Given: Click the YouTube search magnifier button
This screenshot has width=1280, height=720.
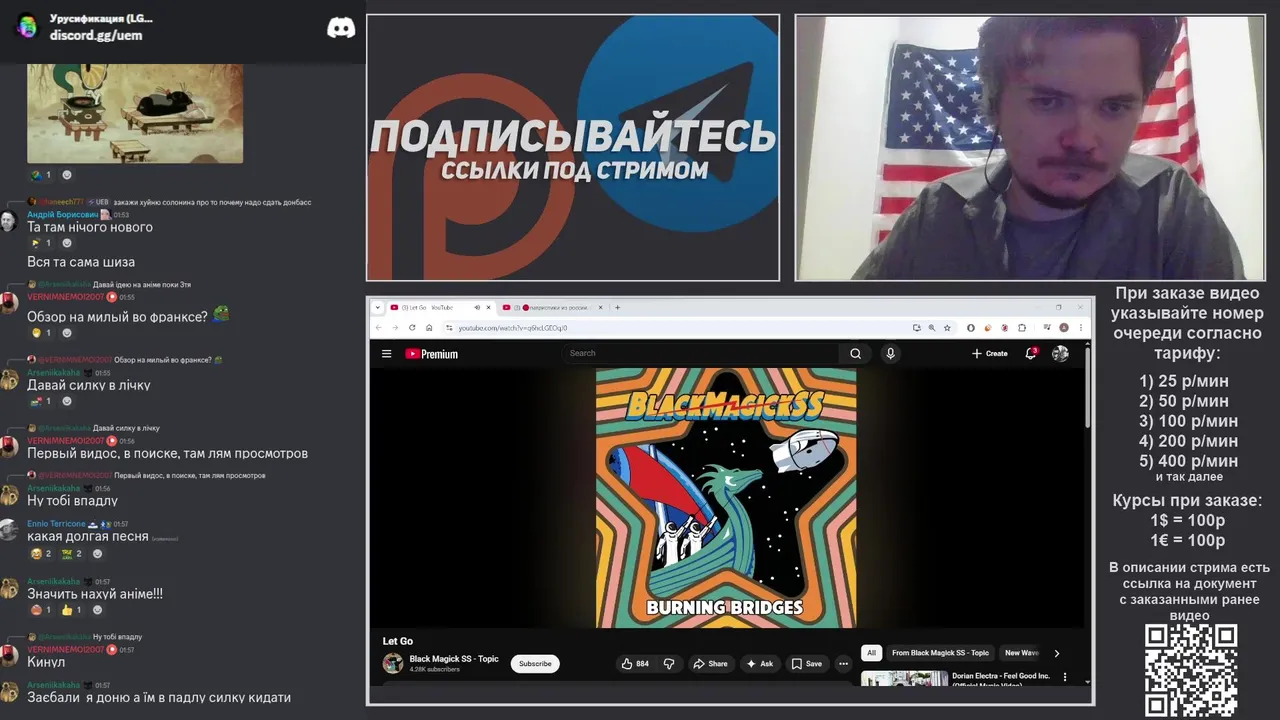Looking at the screenshot, I should point(855,353).
